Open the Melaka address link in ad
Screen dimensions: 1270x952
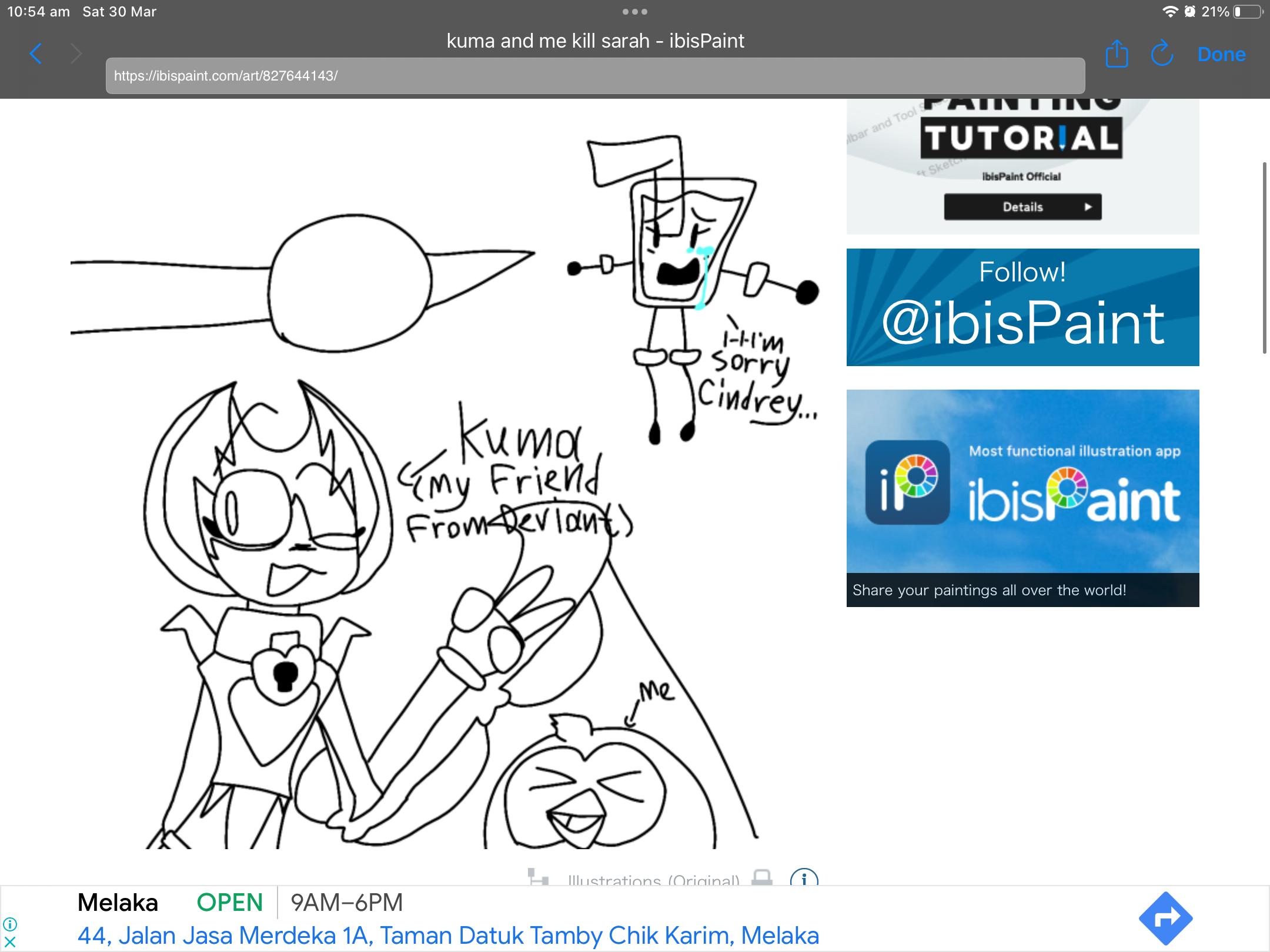point(448,936)
